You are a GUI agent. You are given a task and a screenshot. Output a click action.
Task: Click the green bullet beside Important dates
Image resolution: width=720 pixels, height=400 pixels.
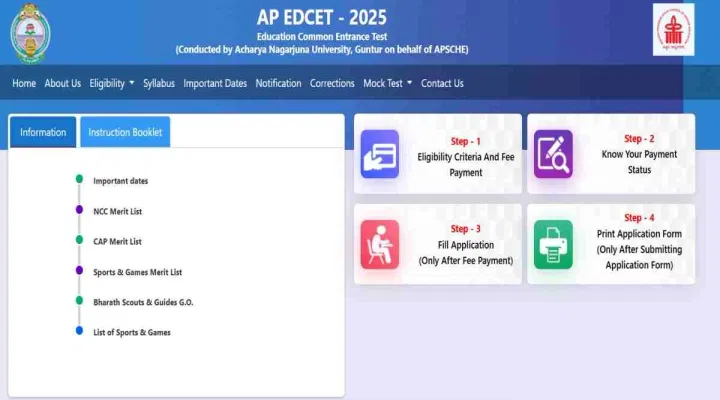pyautogui.click(x=79, y=179)
